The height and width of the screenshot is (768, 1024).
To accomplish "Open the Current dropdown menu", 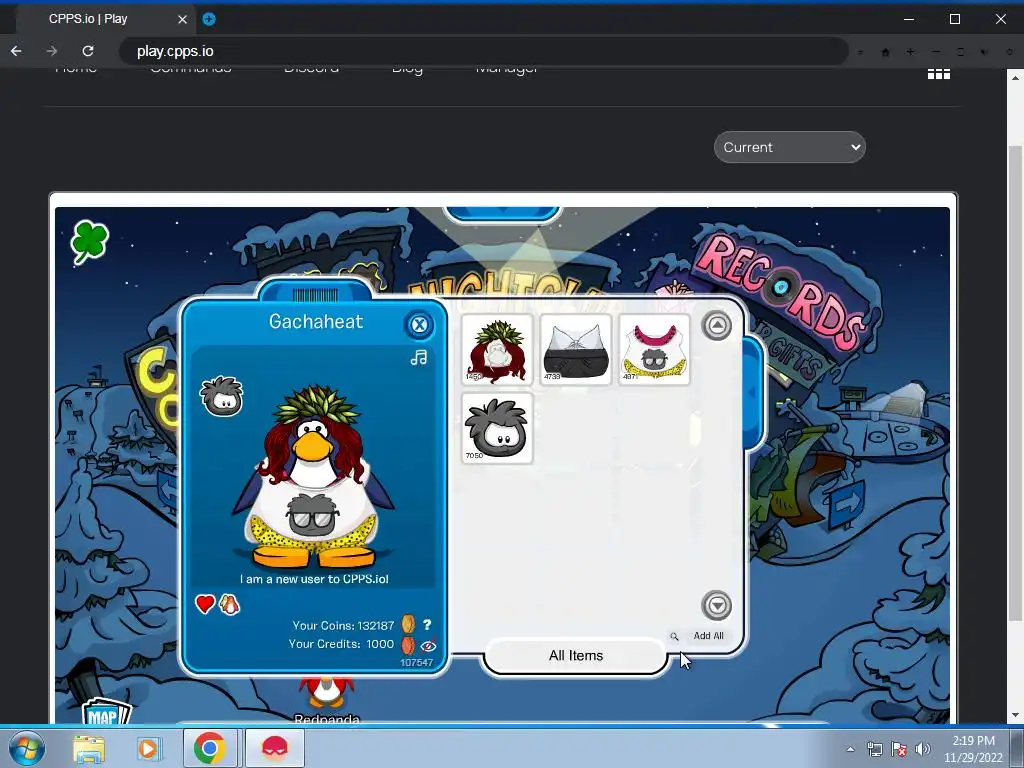I will 790,147.
